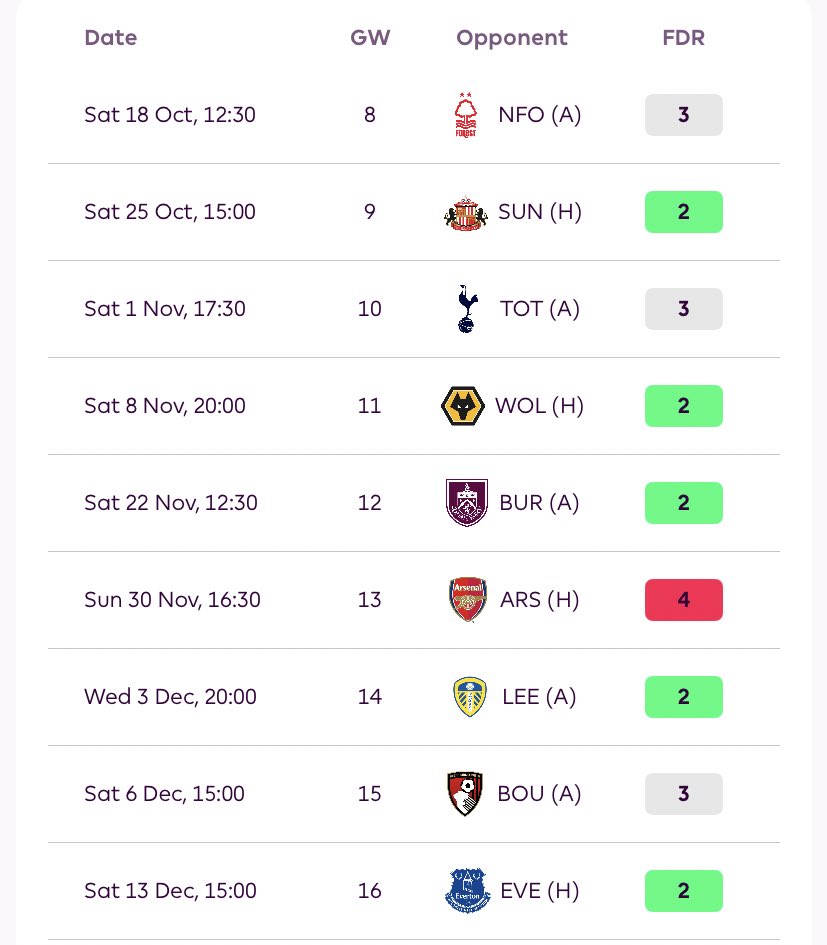
Task: Click the Date column header
Action: (x=110, y=38)
